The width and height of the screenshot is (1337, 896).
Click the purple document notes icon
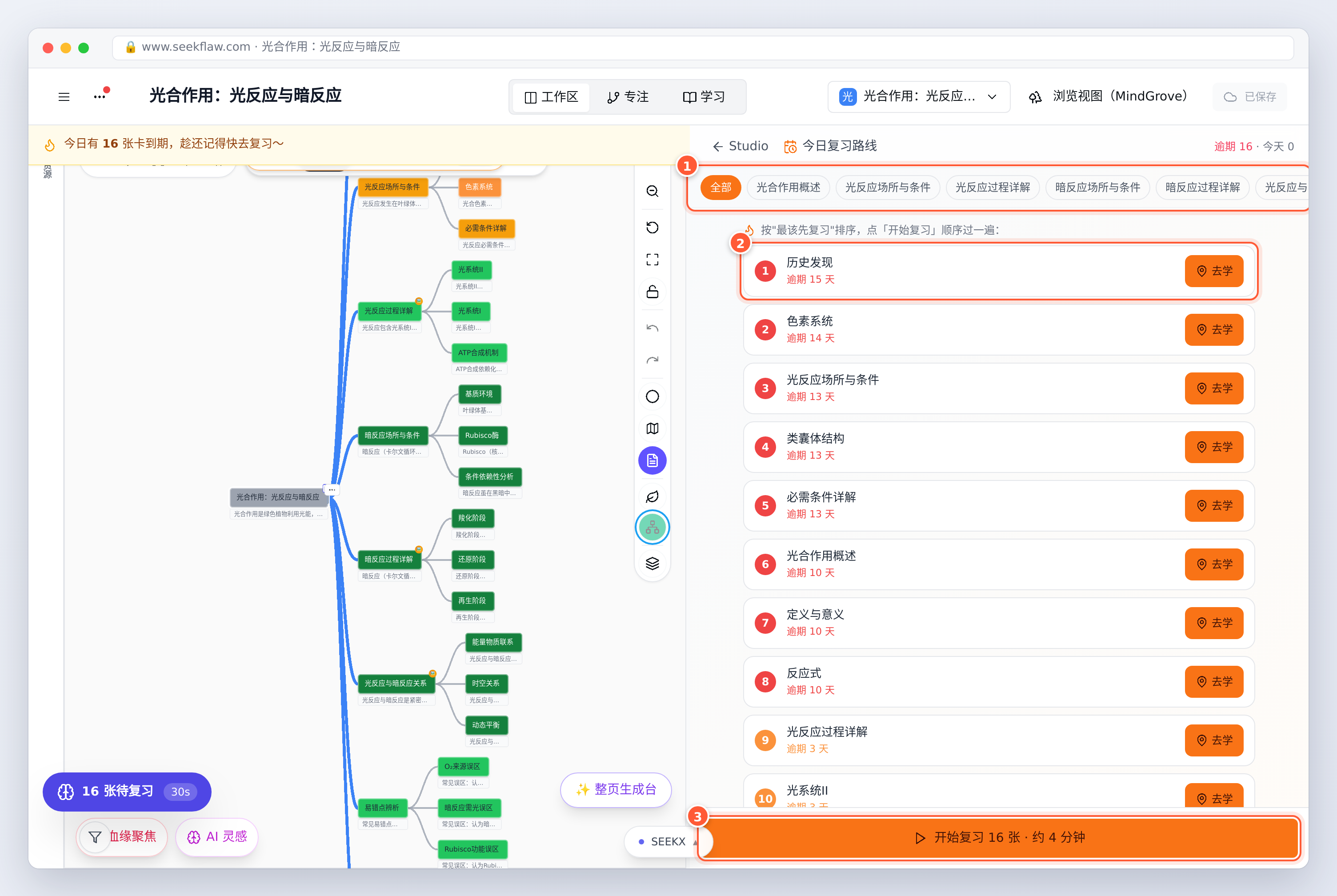tap(652, 460)
